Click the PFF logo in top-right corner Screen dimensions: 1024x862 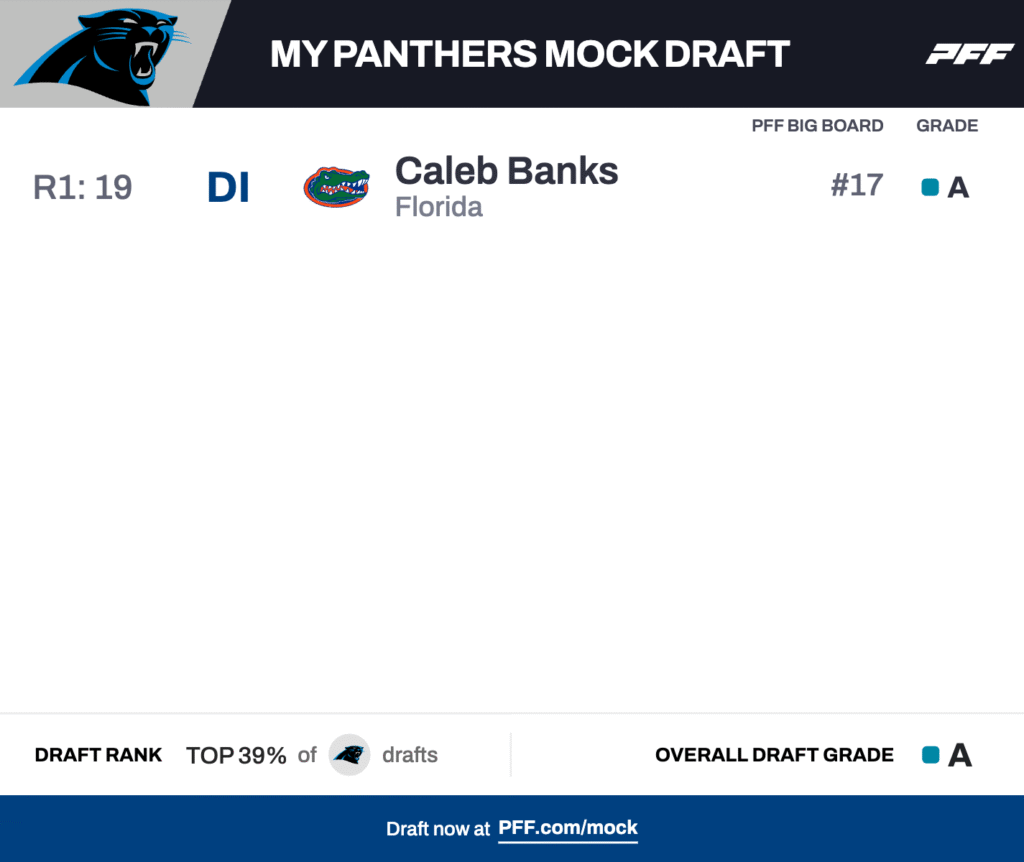click(969, 54)
